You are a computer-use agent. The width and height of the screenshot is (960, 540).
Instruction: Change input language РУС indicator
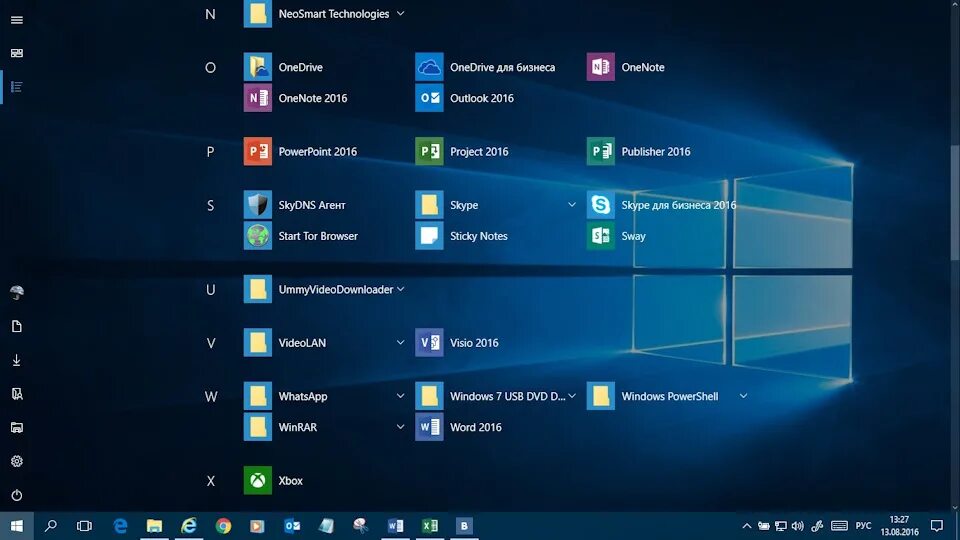pyautogui.click(x=863, y=526)
